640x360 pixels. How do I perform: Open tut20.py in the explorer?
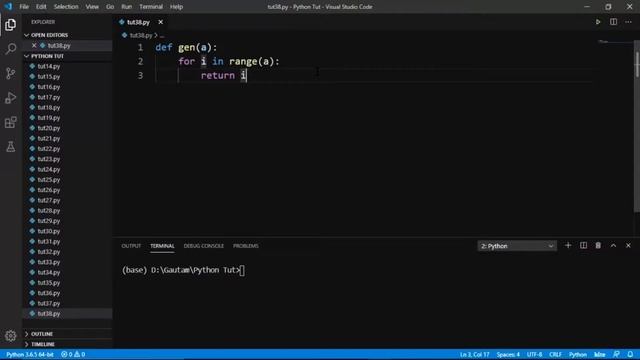(x=49, y=128)
